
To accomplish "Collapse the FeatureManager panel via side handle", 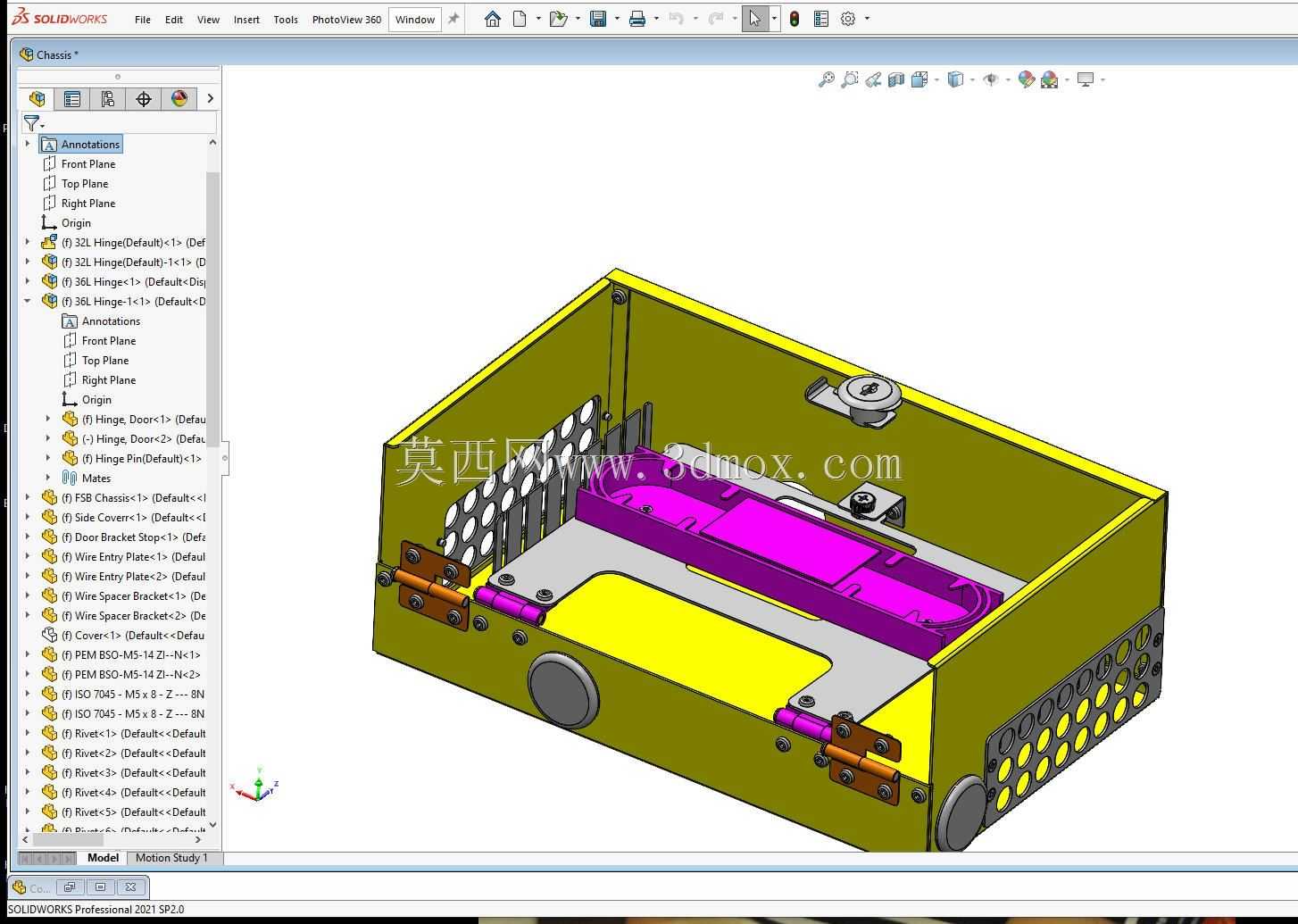I will [x=224, y=458].
